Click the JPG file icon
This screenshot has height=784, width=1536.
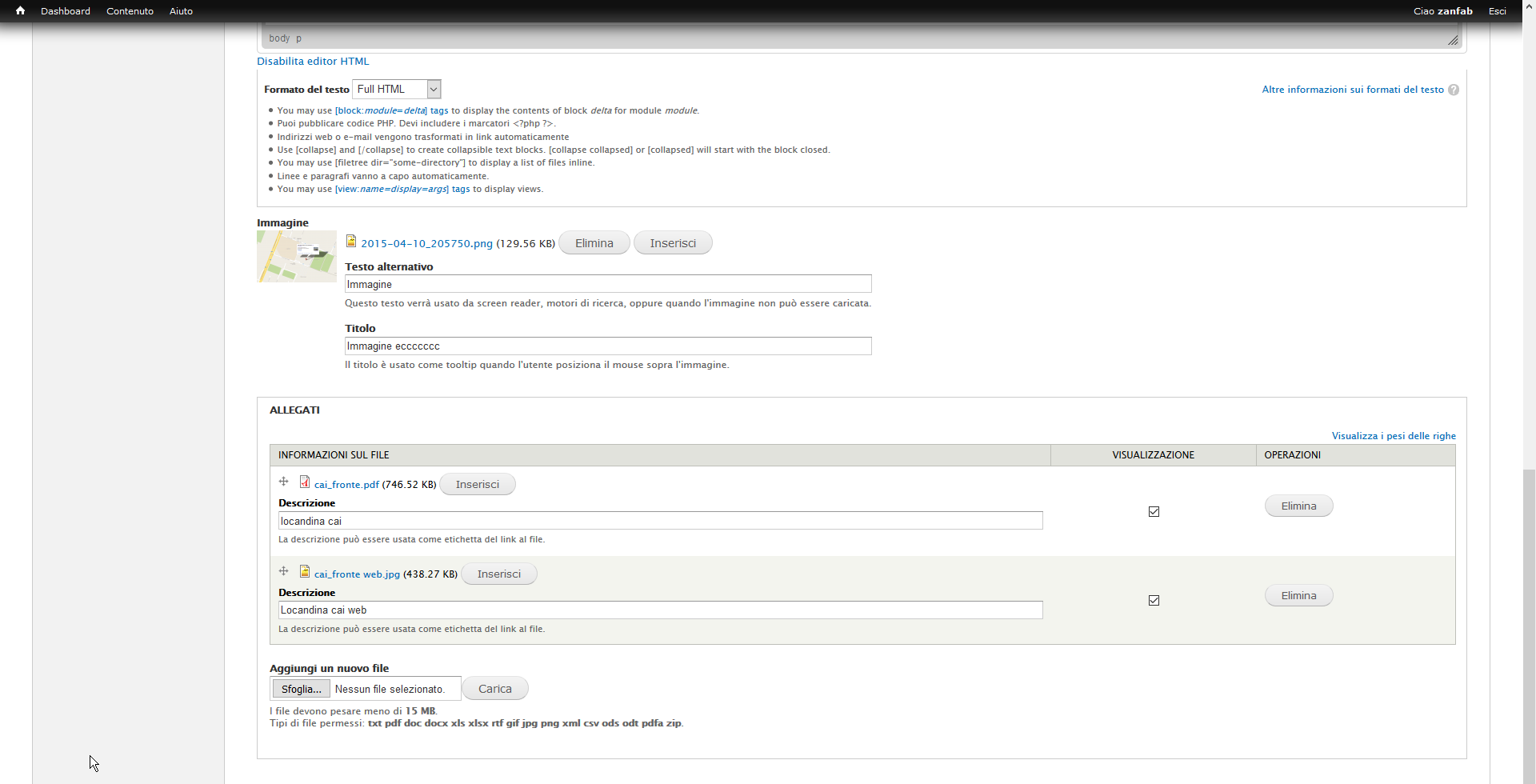click(x=305, y=571)
